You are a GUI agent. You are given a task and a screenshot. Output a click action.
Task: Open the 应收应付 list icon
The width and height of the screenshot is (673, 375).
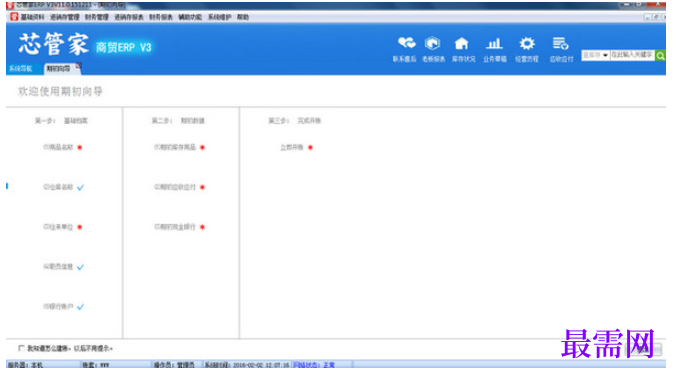click(560, 44)
